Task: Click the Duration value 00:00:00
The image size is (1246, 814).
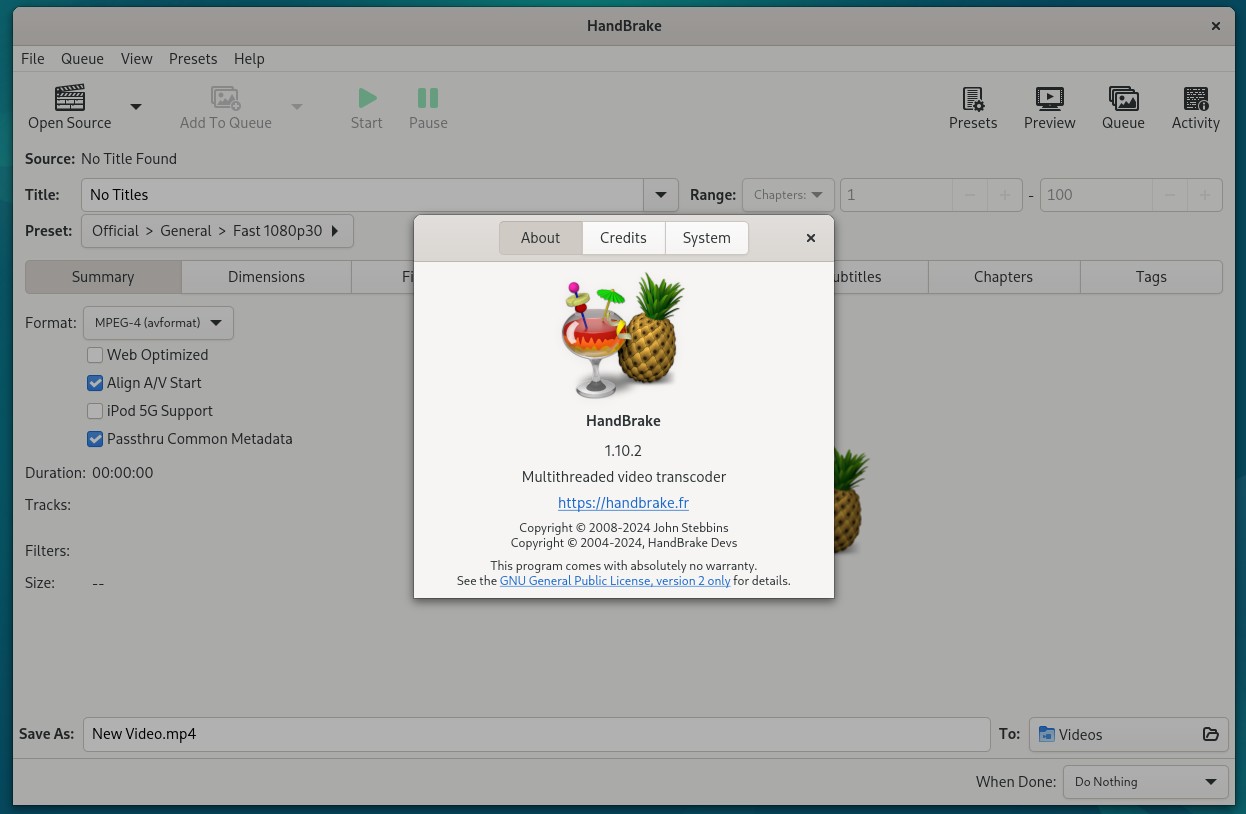Action: coord(123,473)
